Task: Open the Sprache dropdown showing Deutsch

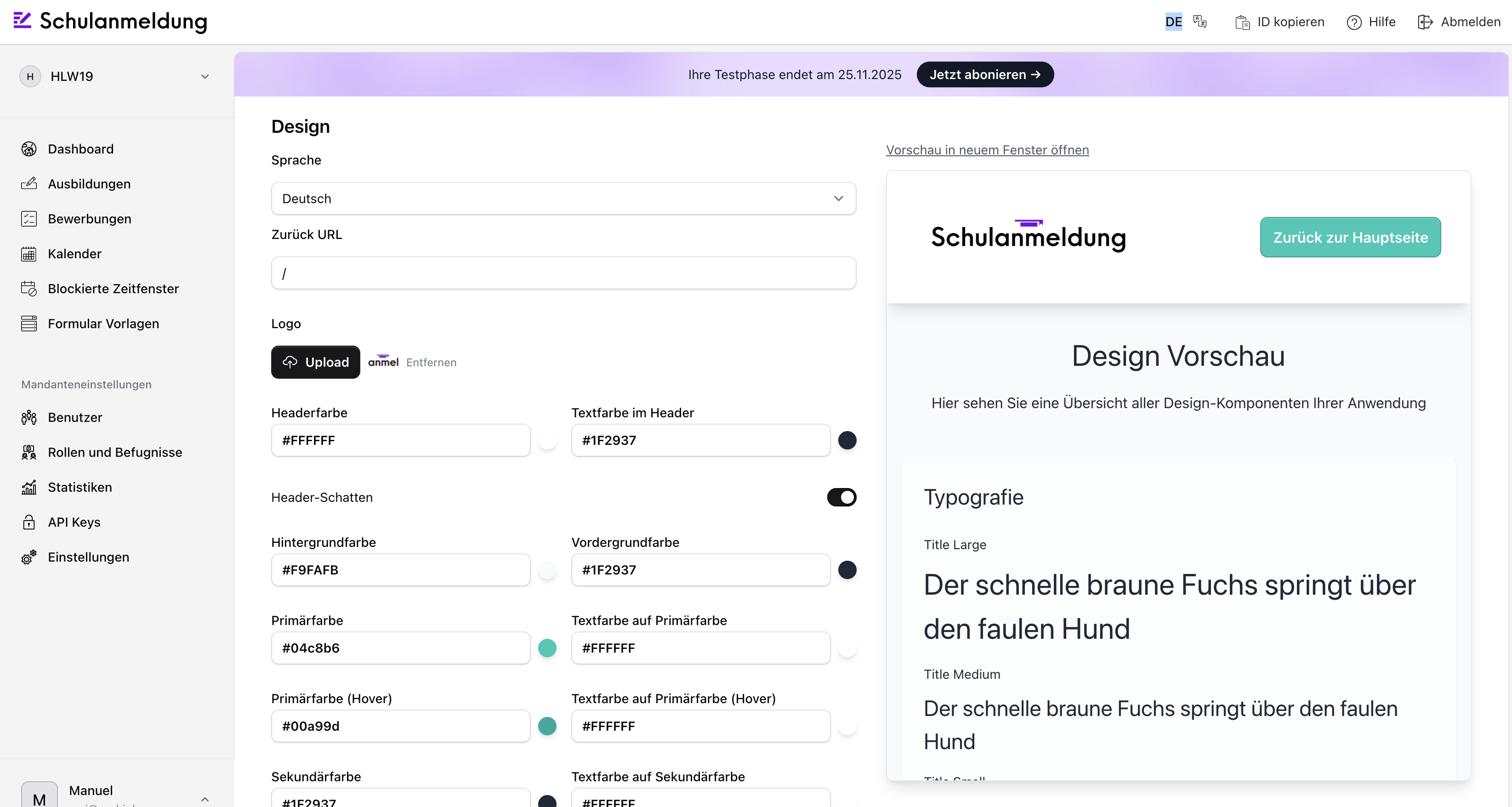Action: coord(563,199)
